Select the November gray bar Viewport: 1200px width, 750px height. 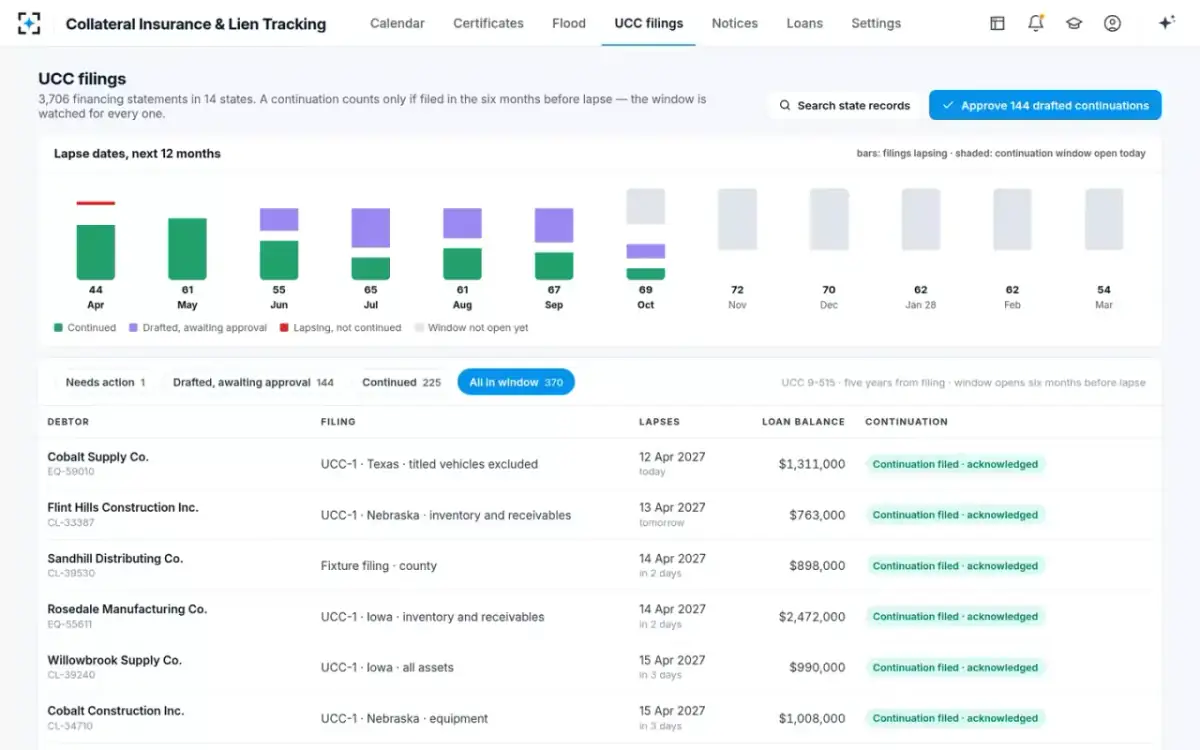[x=737, y=219]
